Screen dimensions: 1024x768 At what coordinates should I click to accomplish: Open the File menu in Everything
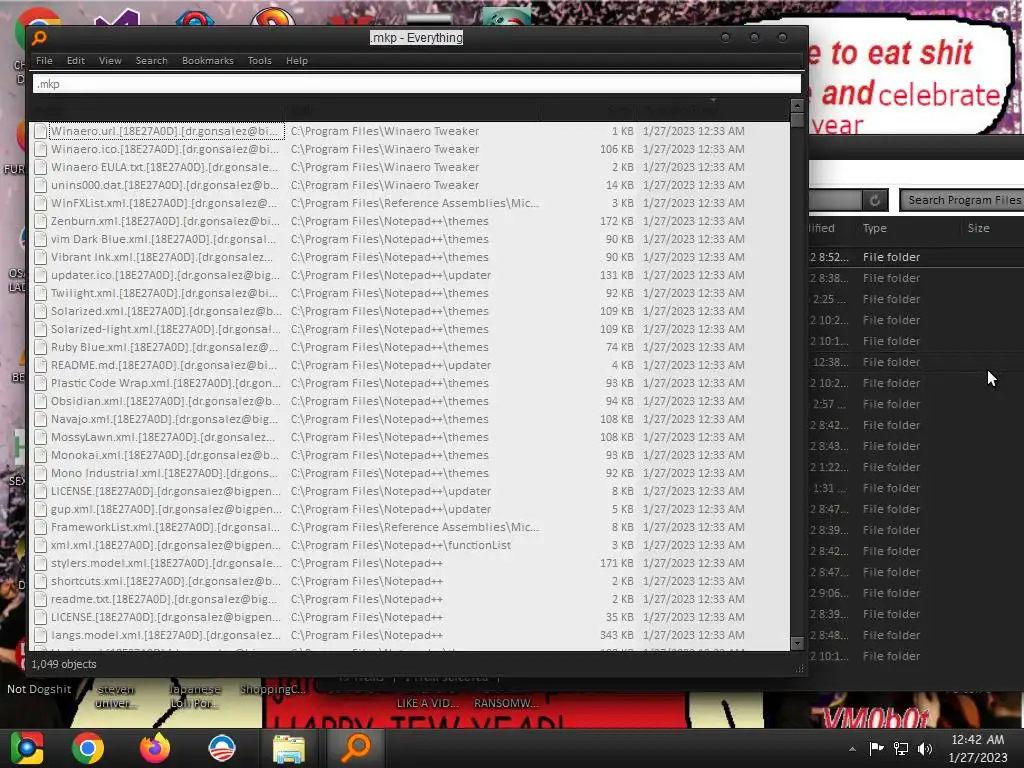(44, 61)
